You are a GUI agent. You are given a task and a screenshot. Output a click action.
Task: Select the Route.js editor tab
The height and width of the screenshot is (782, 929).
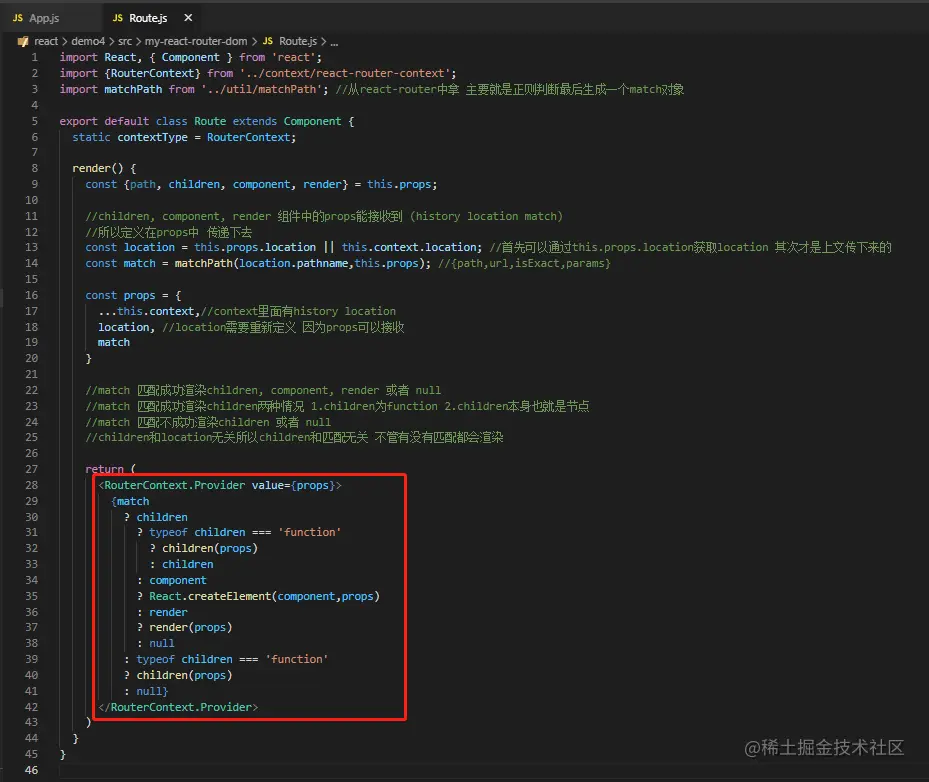pos(148,18)
